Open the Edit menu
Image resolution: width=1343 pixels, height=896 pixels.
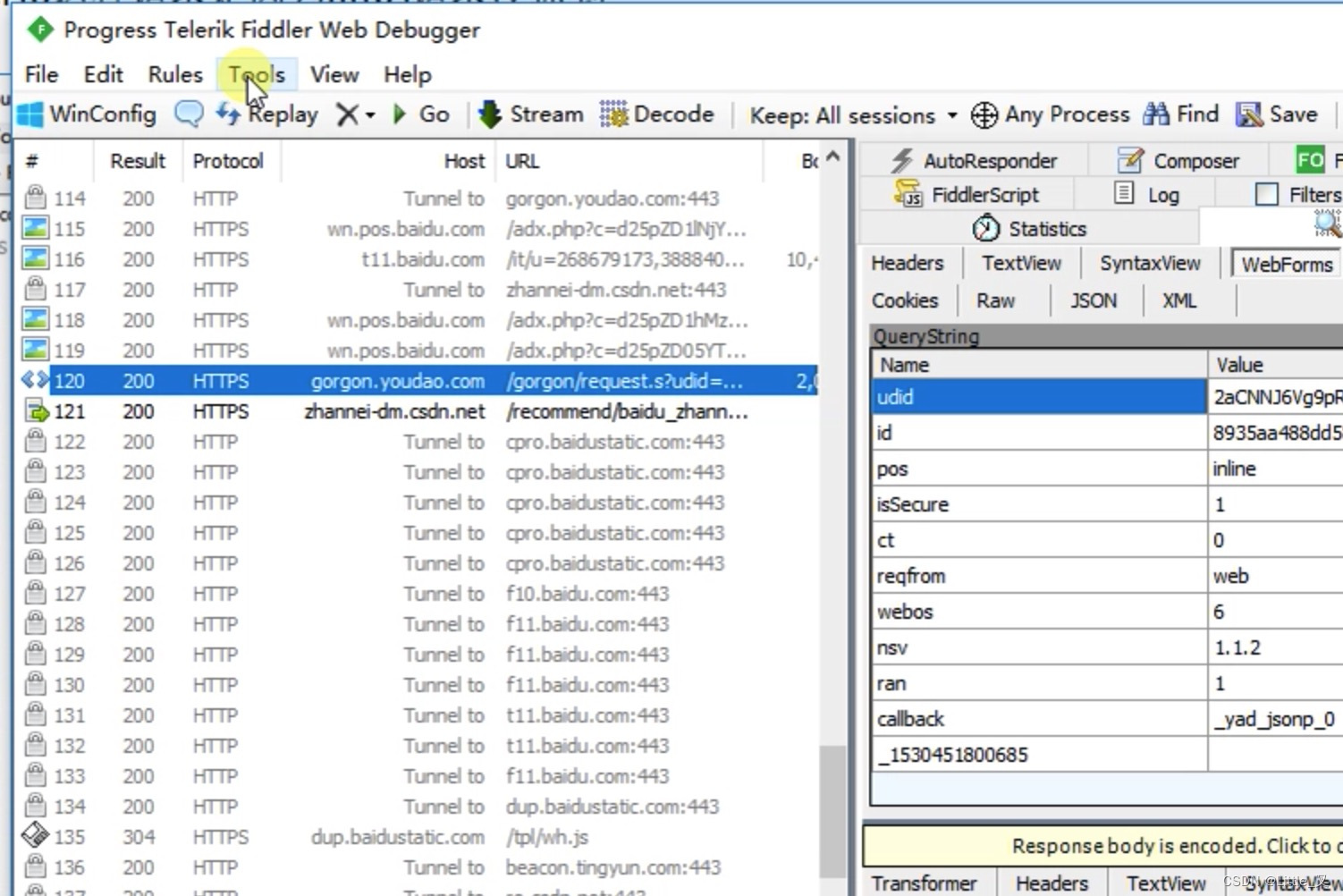click(x=103, y=74)
